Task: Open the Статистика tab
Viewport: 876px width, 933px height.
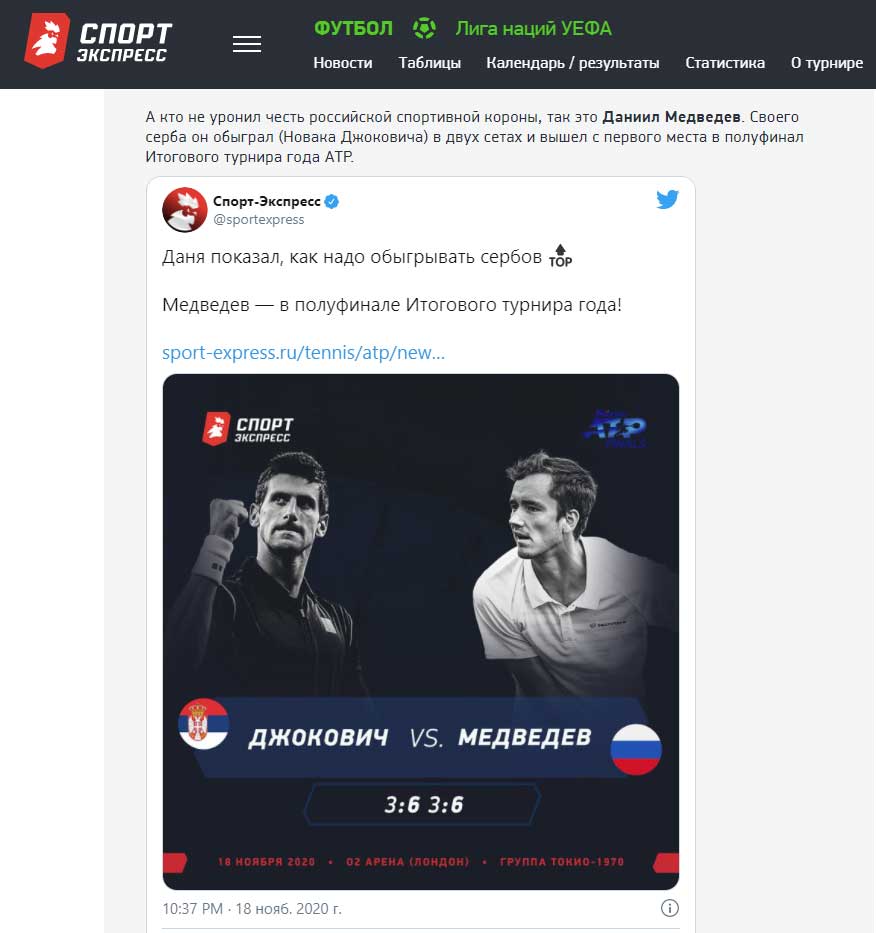Action: coord(725,62)
